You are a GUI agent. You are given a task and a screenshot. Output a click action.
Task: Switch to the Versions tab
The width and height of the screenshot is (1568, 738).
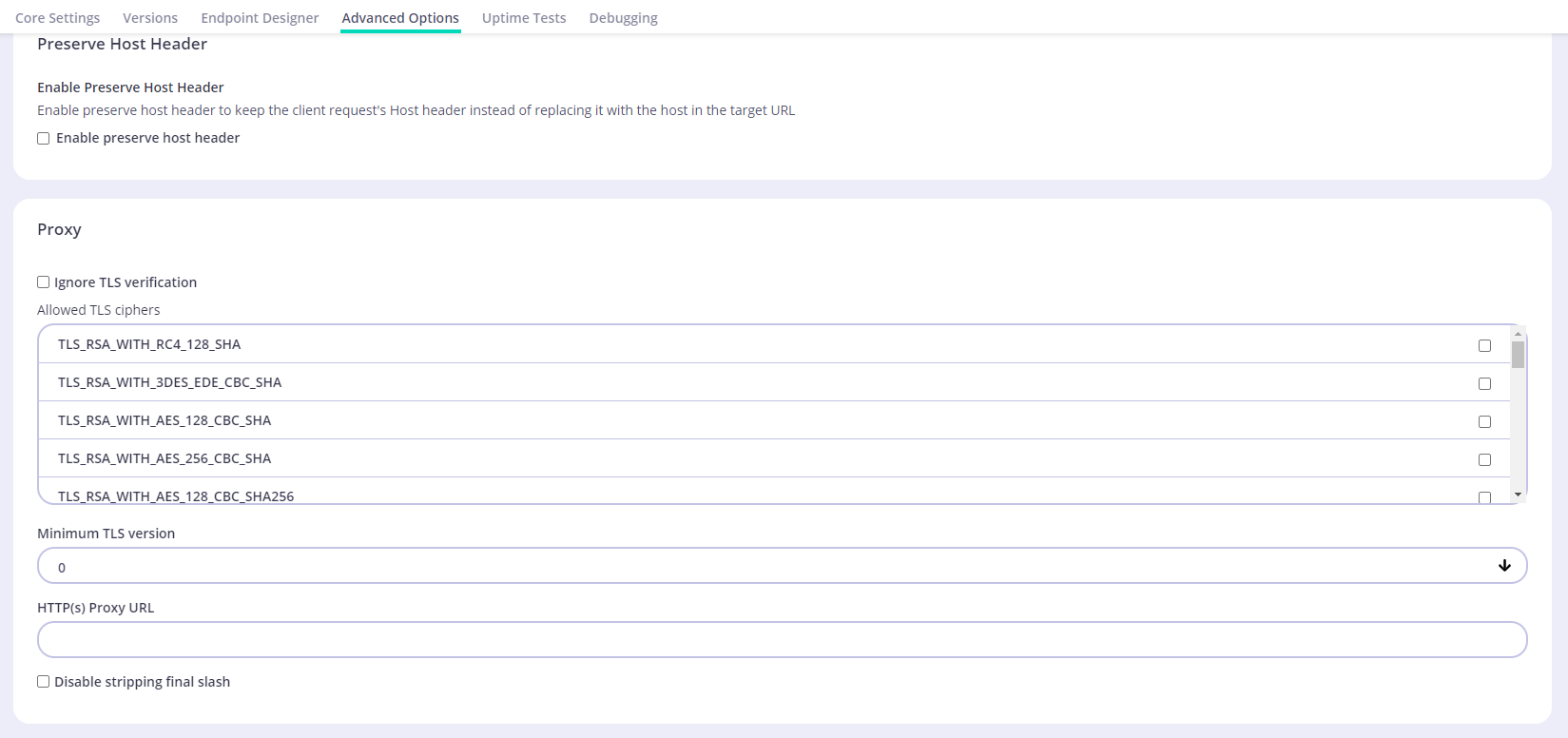click(x=150, y=18)
